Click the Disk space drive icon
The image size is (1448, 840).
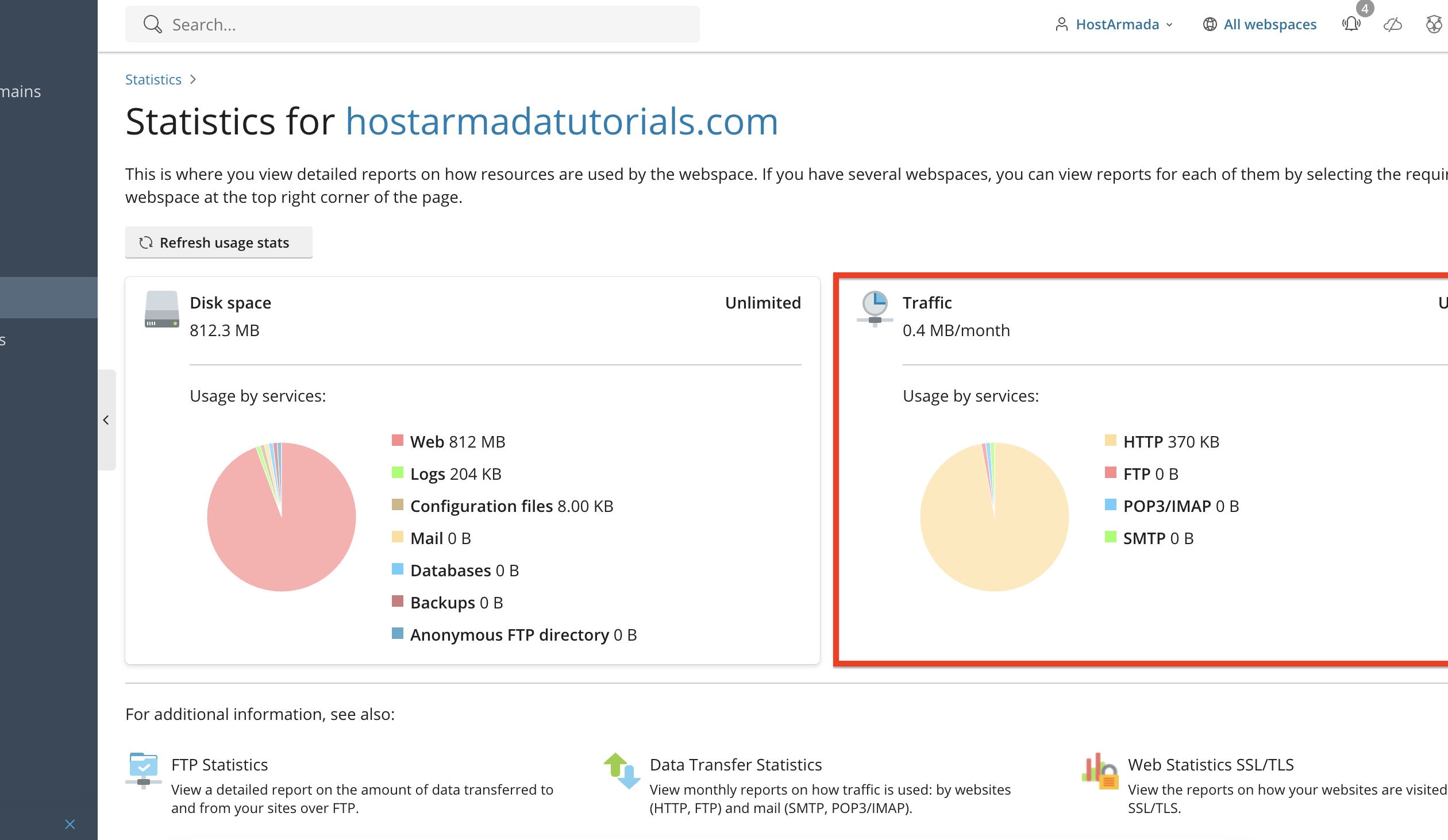162,309
